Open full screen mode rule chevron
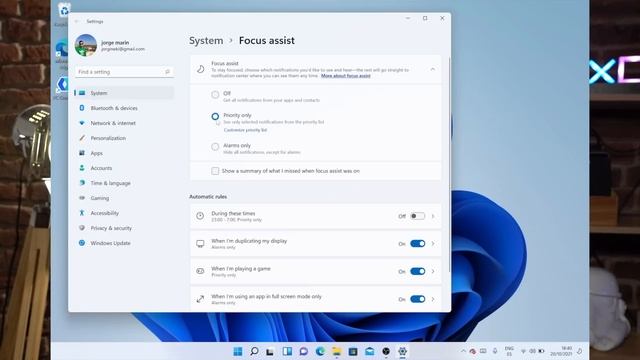 433,299
